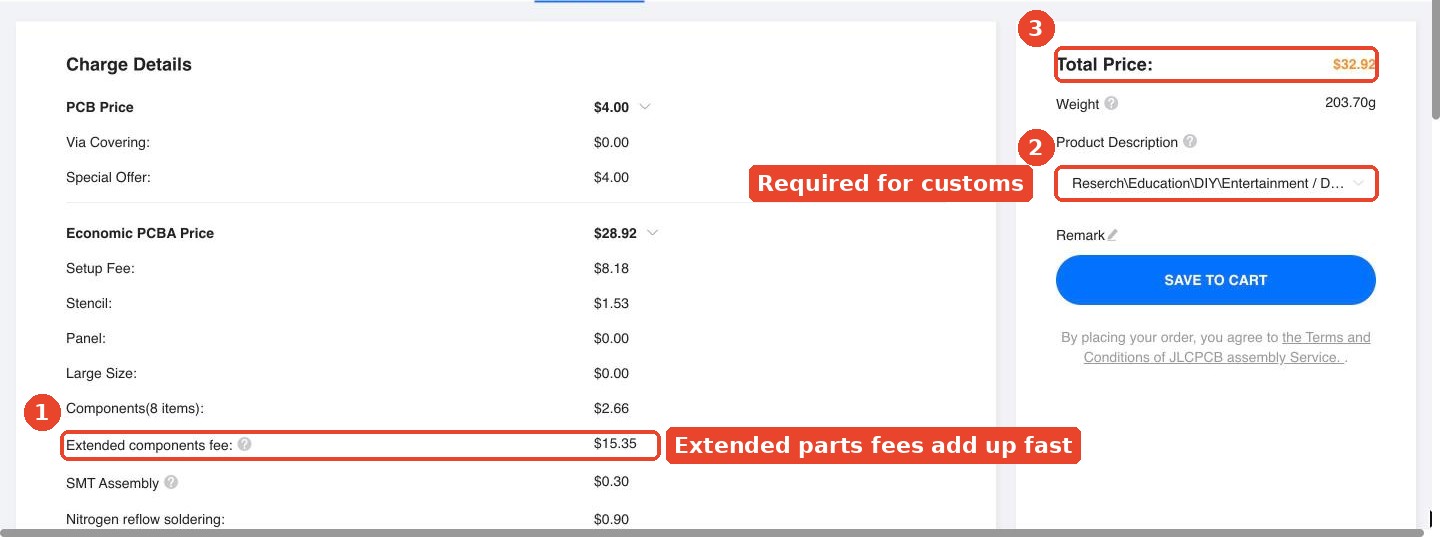Collapse the PCB Price section chevron
Image resolution: width=1440 pixels, height=537 pixels.
[x=644, y=107]
